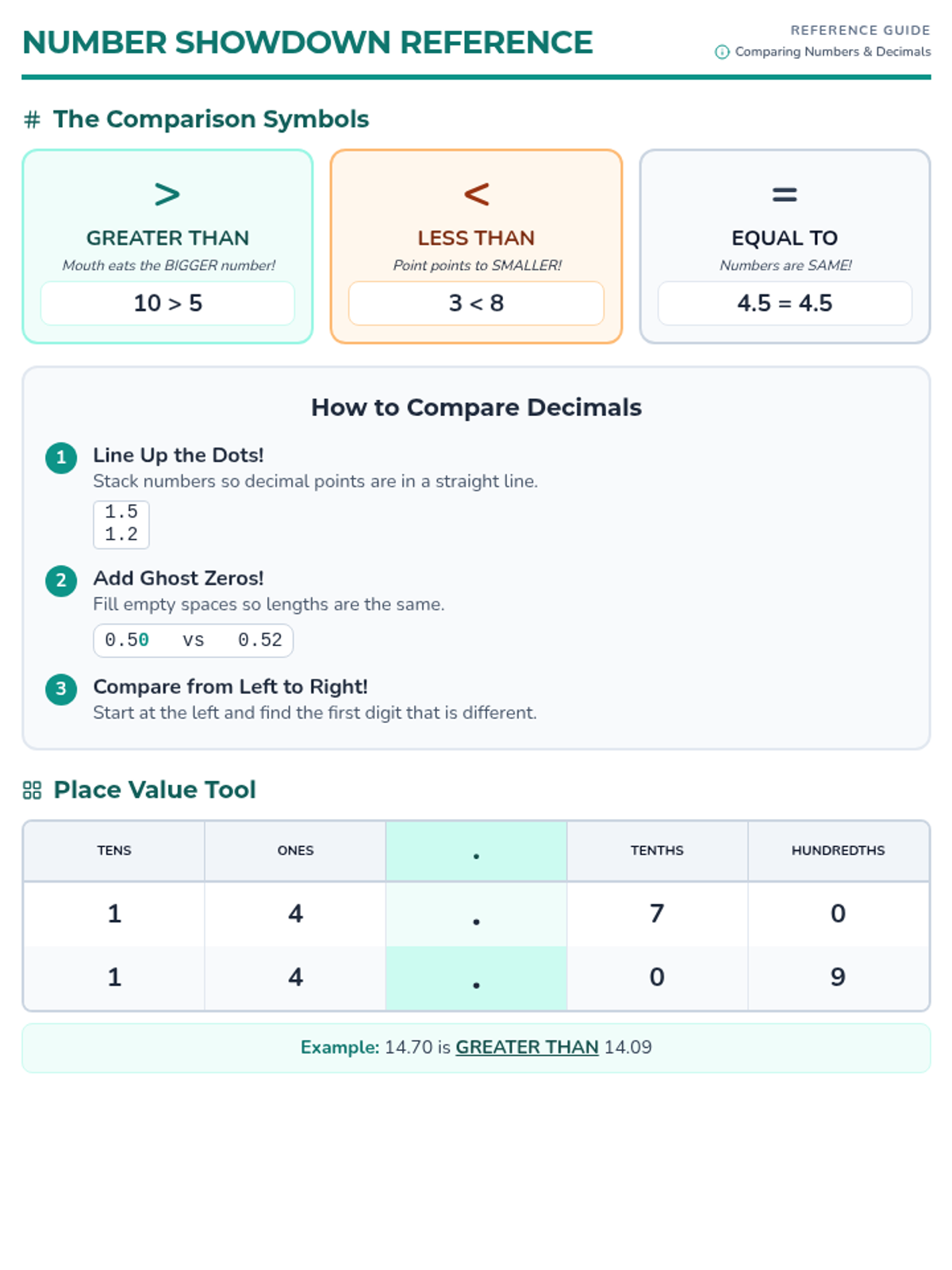The width and height of the screenshot is (952, 1270).
Task: Click the 0.50 vs 0.52 code box
Action: point(193,641)
